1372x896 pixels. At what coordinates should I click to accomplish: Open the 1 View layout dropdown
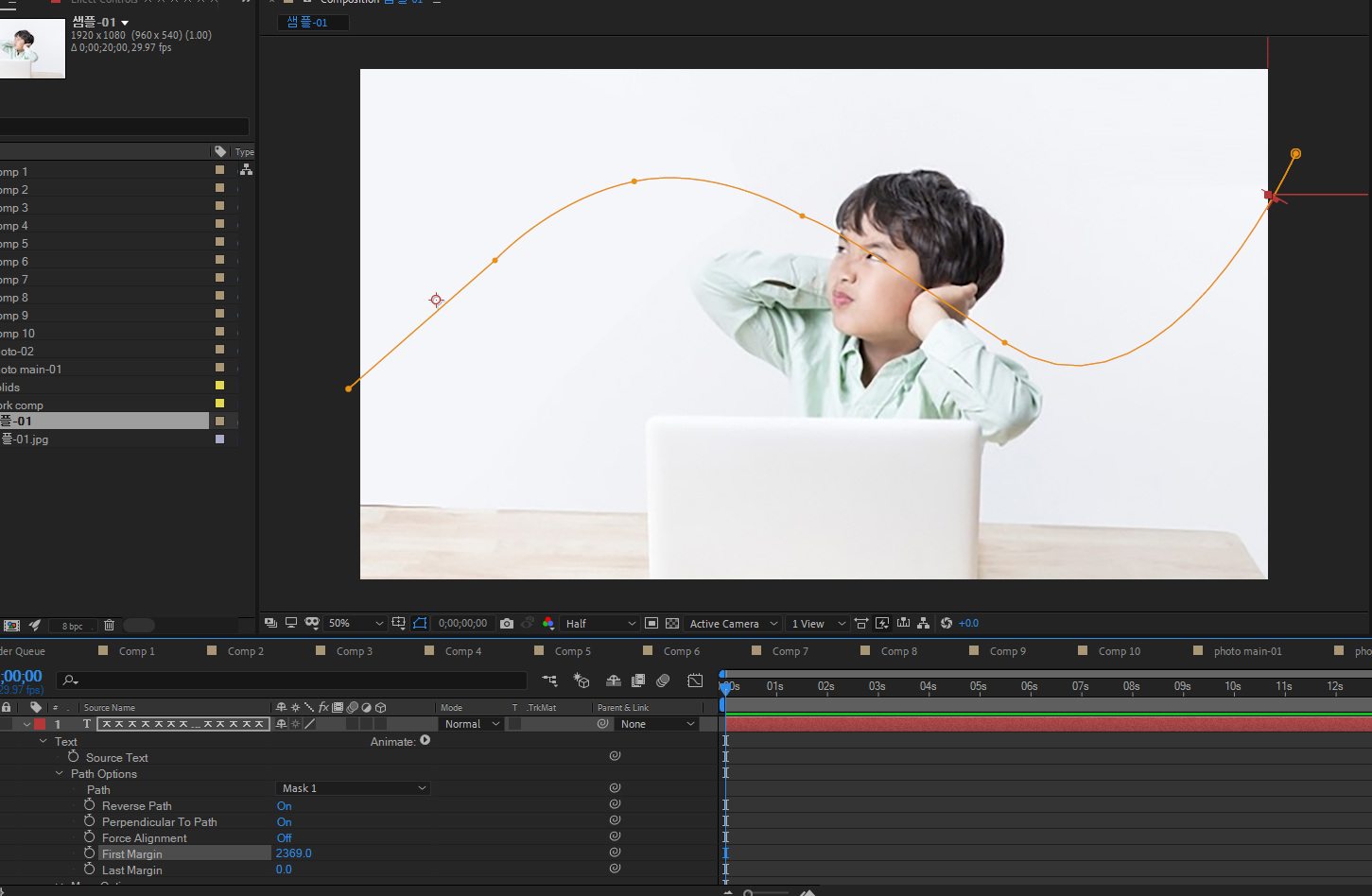819,624
